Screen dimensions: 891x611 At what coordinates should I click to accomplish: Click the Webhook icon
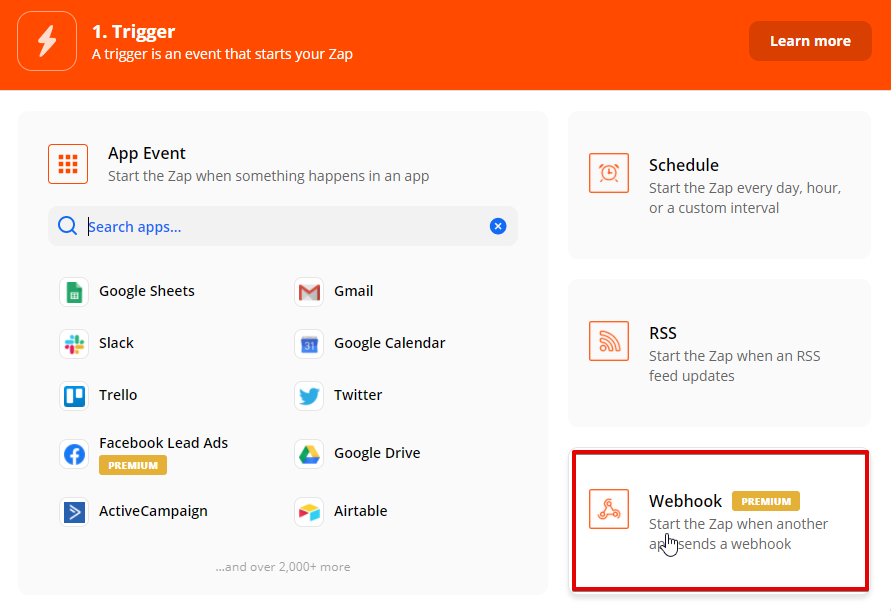click(x=609, y=509)
